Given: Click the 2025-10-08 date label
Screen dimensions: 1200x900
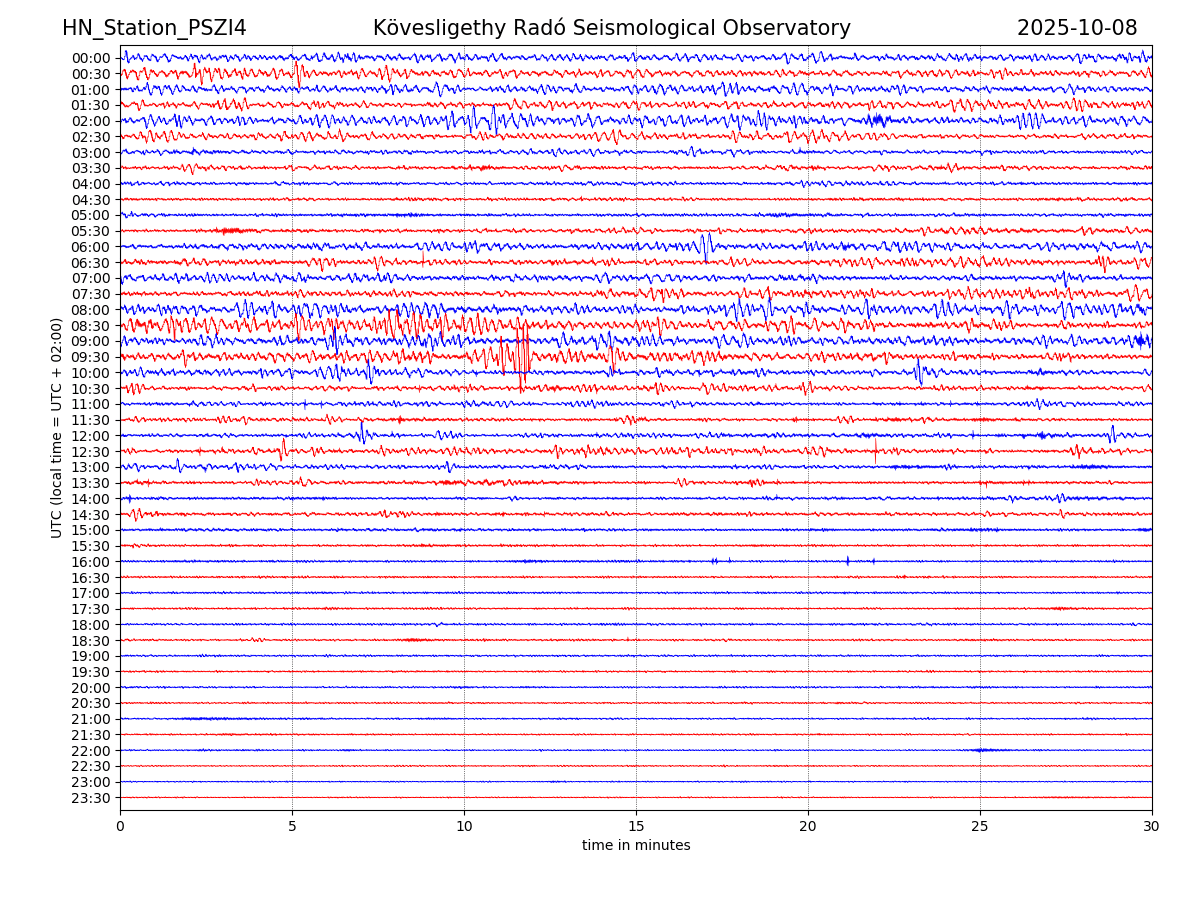Looking at the screenshot, I should (x=1077, y=28).
